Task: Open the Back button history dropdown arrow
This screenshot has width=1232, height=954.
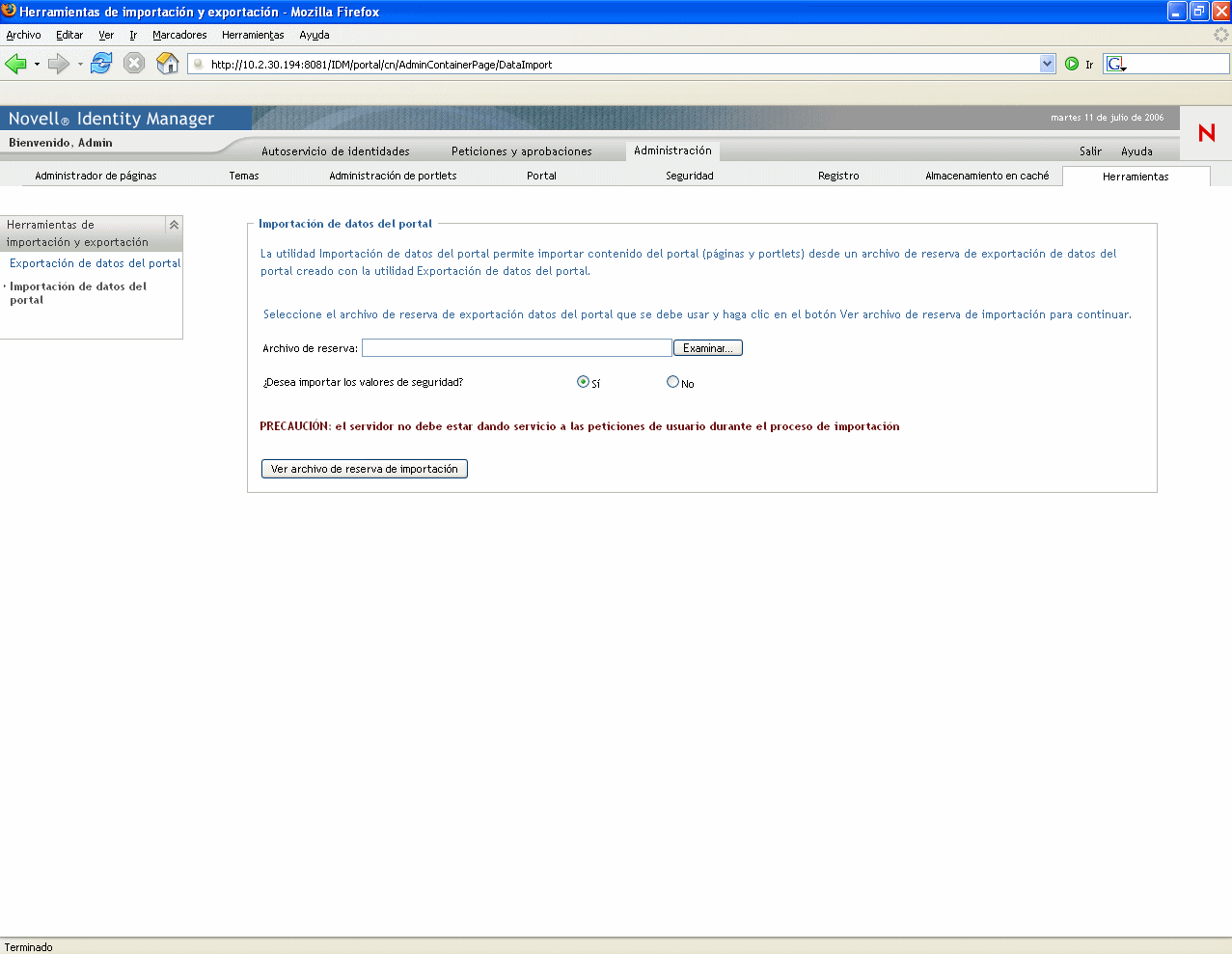Action: pos(37,65)
